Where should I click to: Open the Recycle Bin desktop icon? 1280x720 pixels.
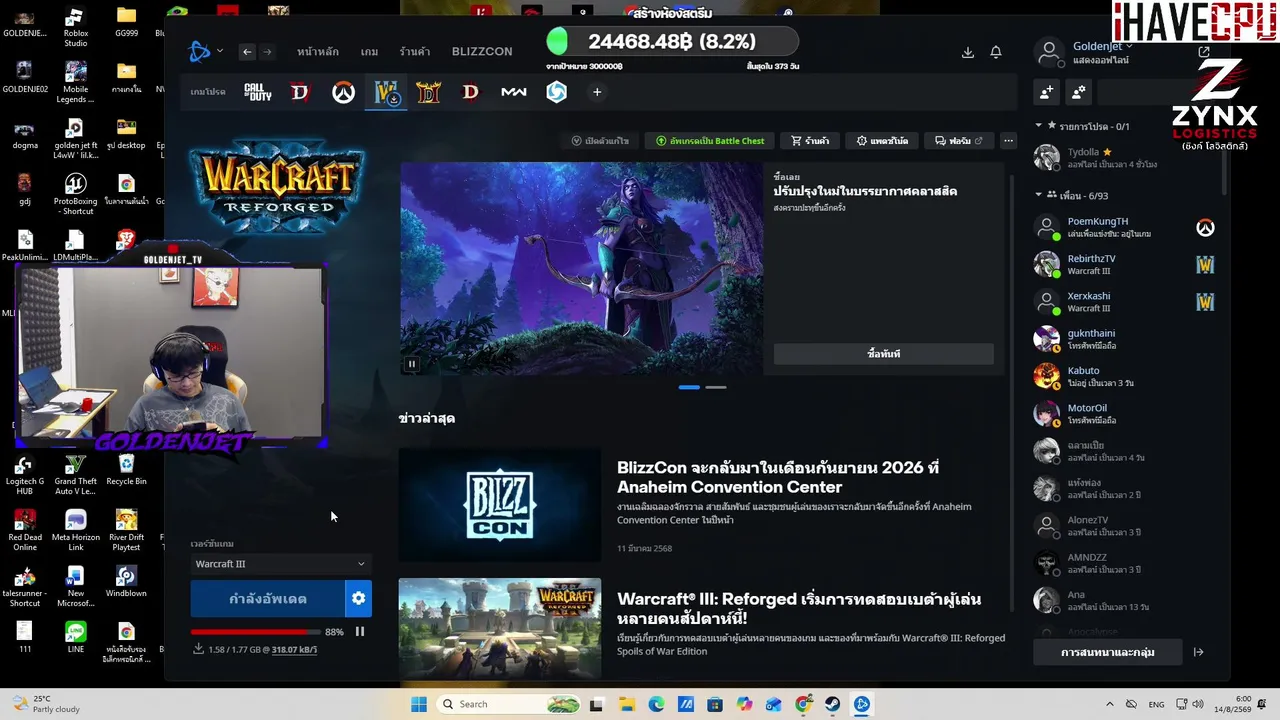coord(126,469)
